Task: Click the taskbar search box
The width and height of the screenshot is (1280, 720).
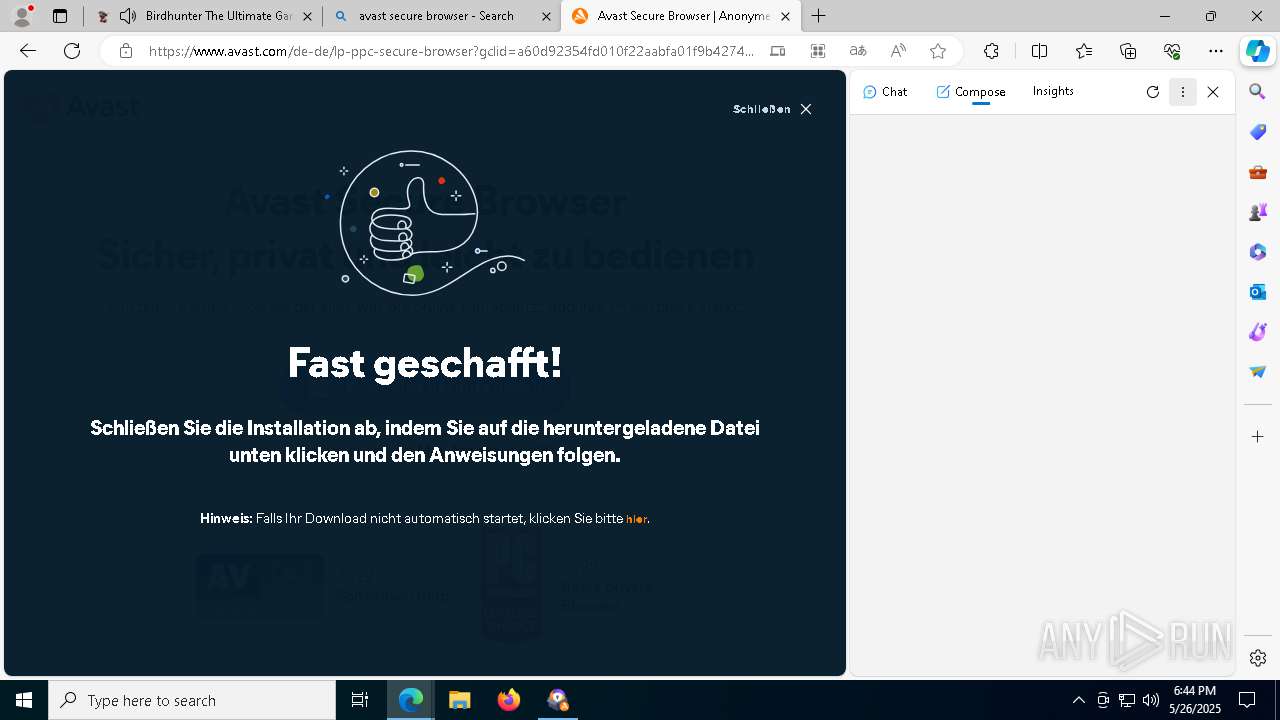Action: coord(192,700)
